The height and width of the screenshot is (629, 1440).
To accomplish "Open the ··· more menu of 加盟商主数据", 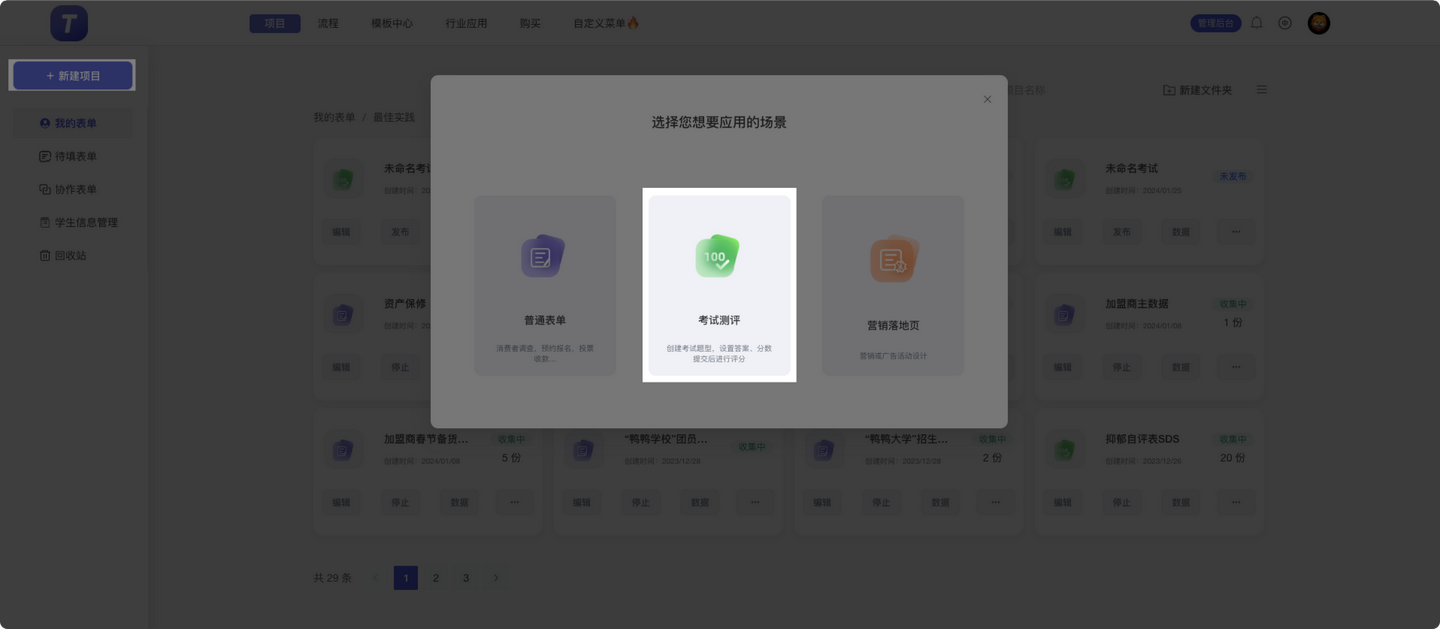I will (1236, 367).
